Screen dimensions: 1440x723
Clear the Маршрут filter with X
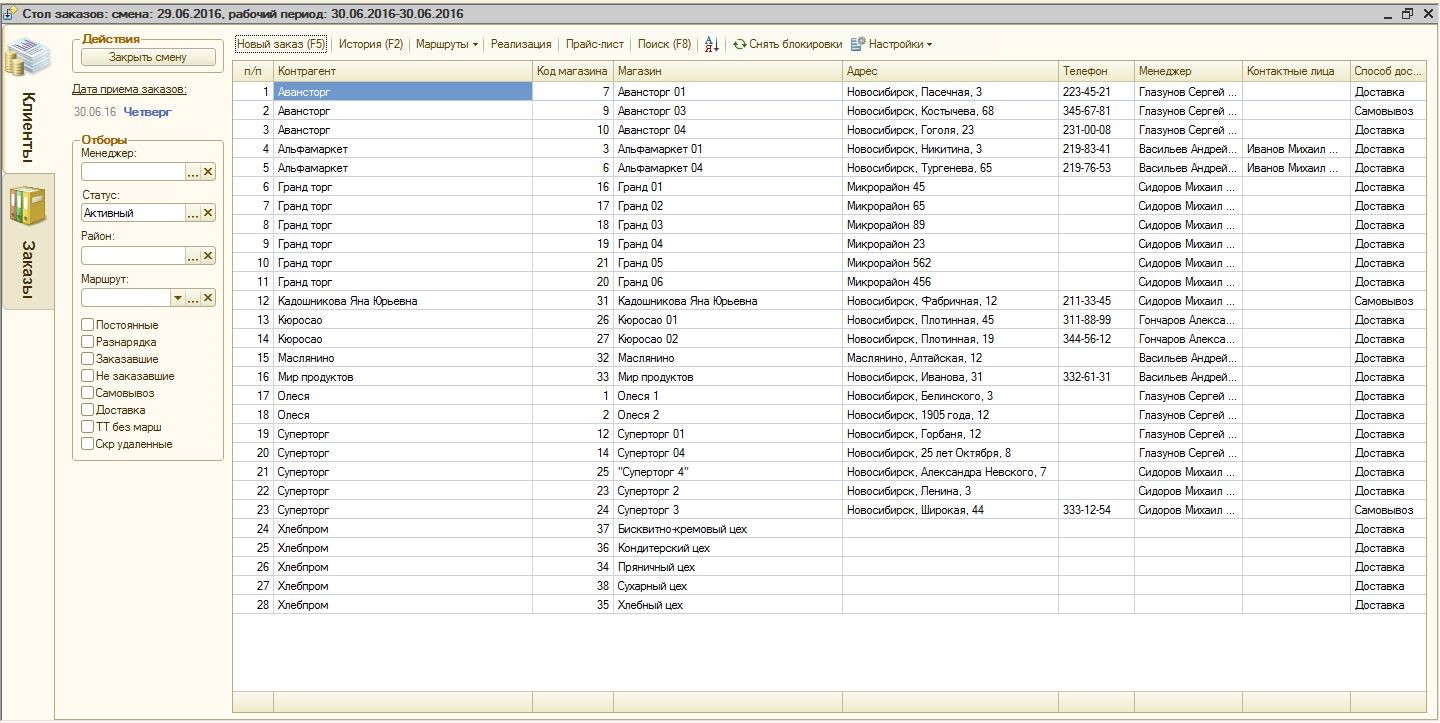208,298
